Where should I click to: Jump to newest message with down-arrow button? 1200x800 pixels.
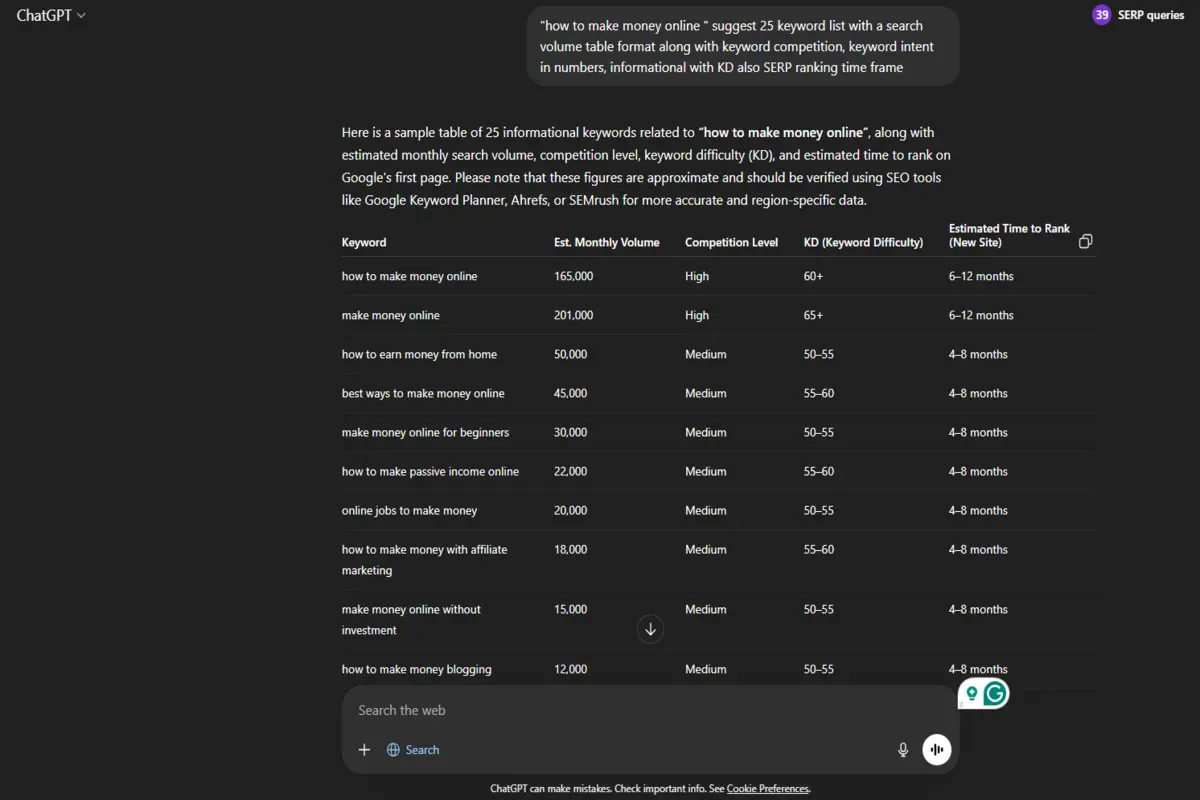point(650,629)
